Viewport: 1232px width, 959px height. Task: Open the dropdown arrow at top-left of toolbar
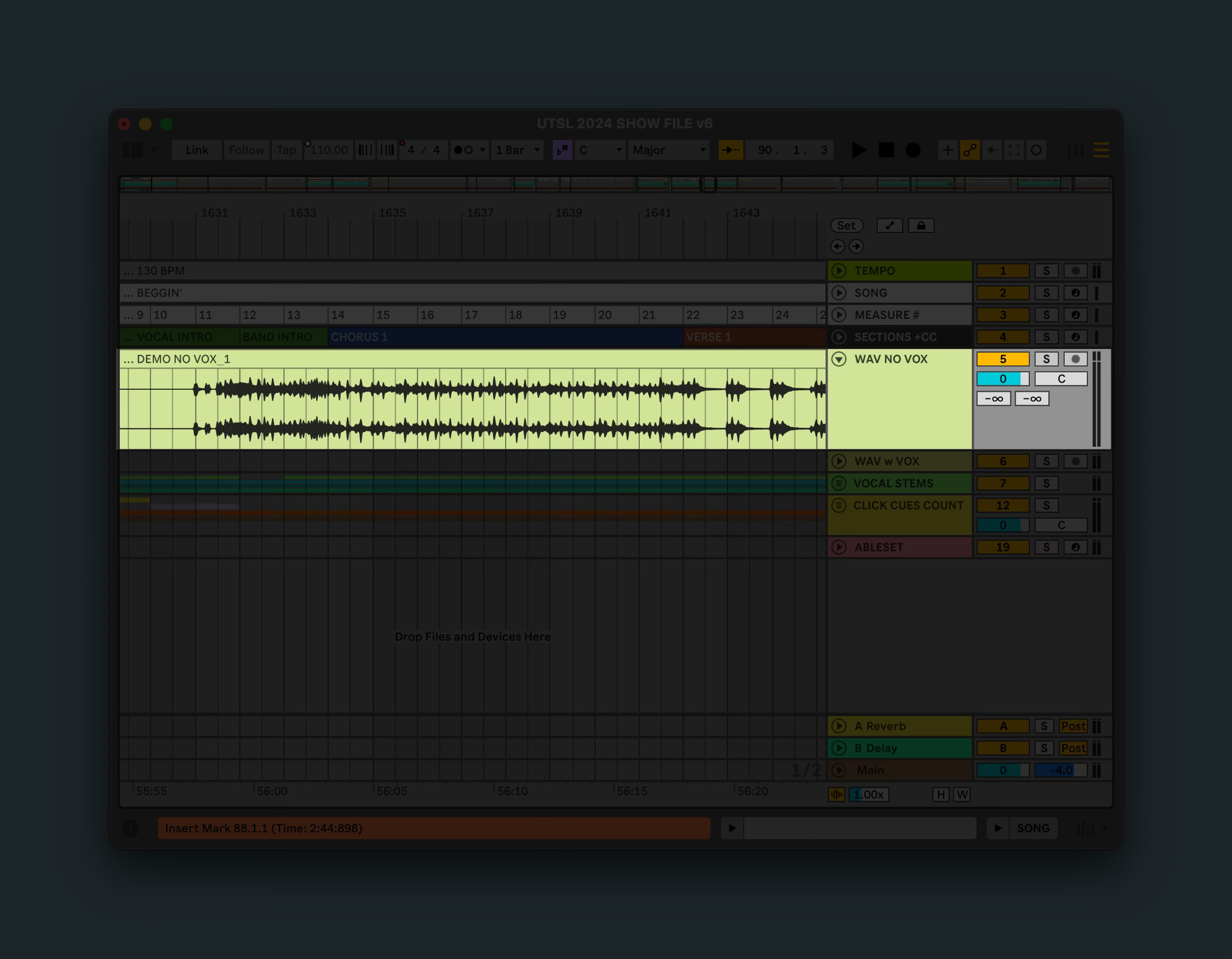154,150
